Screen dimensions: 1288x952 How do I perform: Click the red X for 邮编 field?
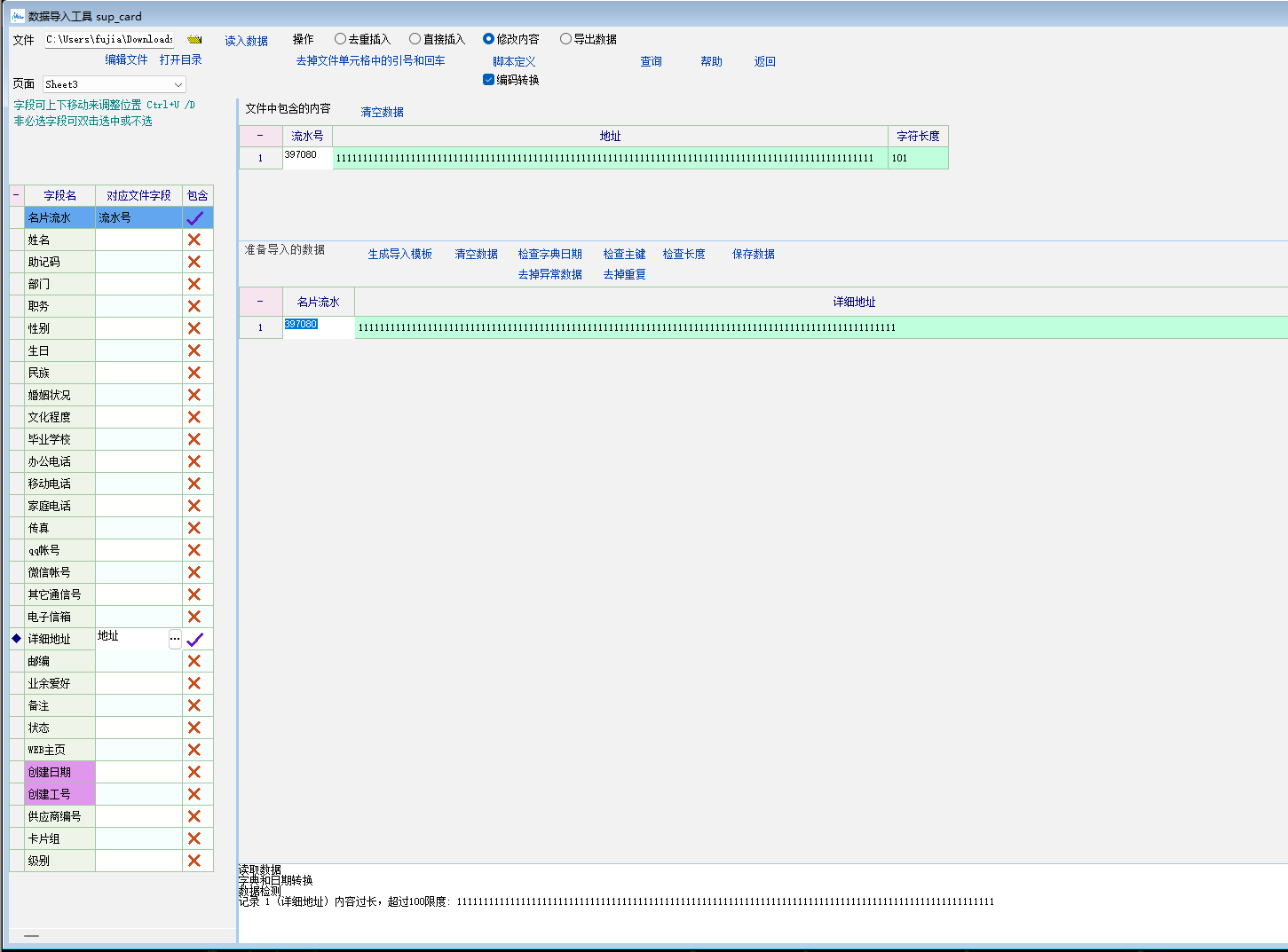(194, 661)
